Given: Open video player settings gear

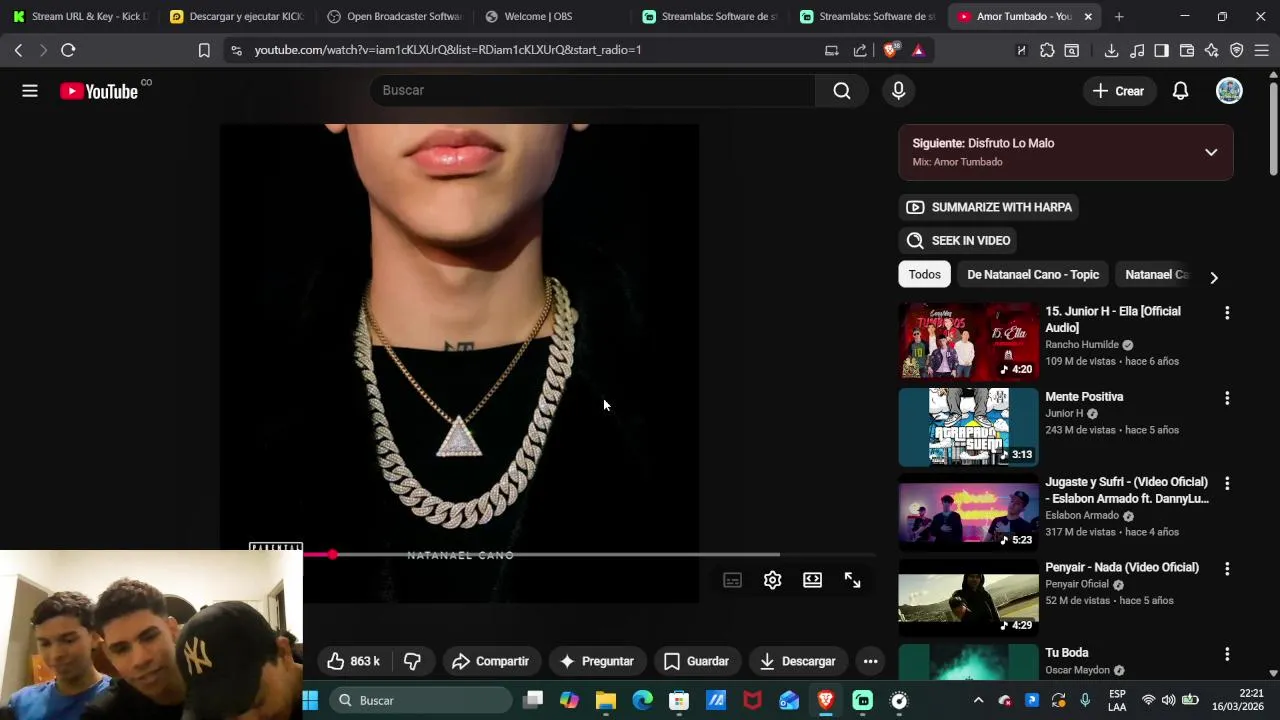Looking at the screenshot, I should (772, 580).
